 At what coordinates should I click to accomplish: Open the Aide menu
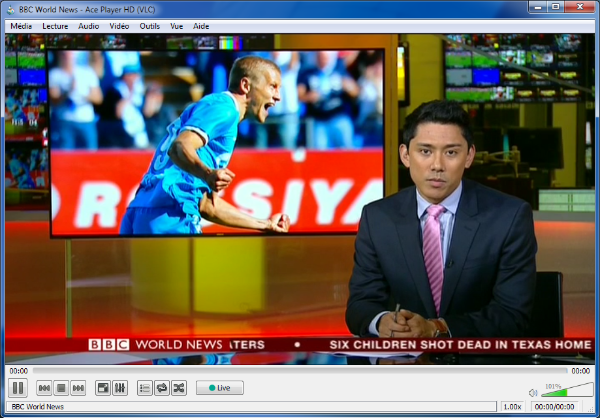pyautogui.click(x=201, y=26)
